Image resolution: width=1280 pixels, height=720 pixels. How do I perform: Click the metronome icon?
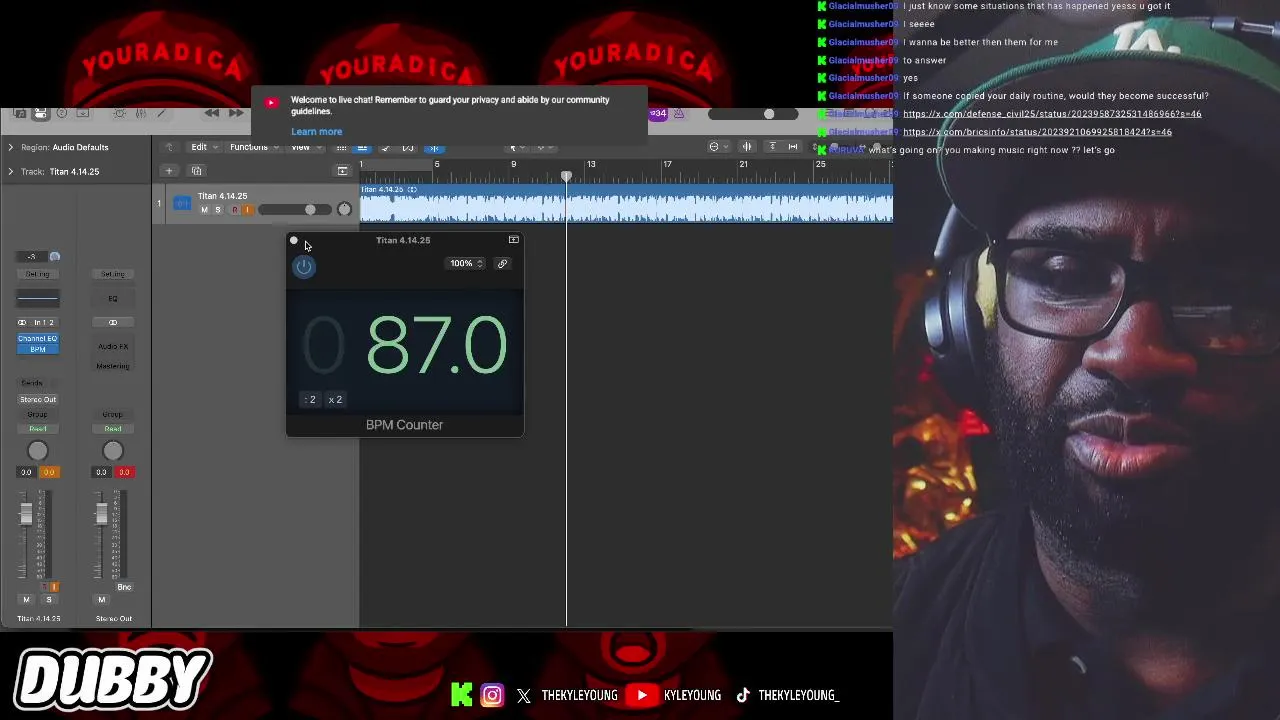[x=679, y=113]
